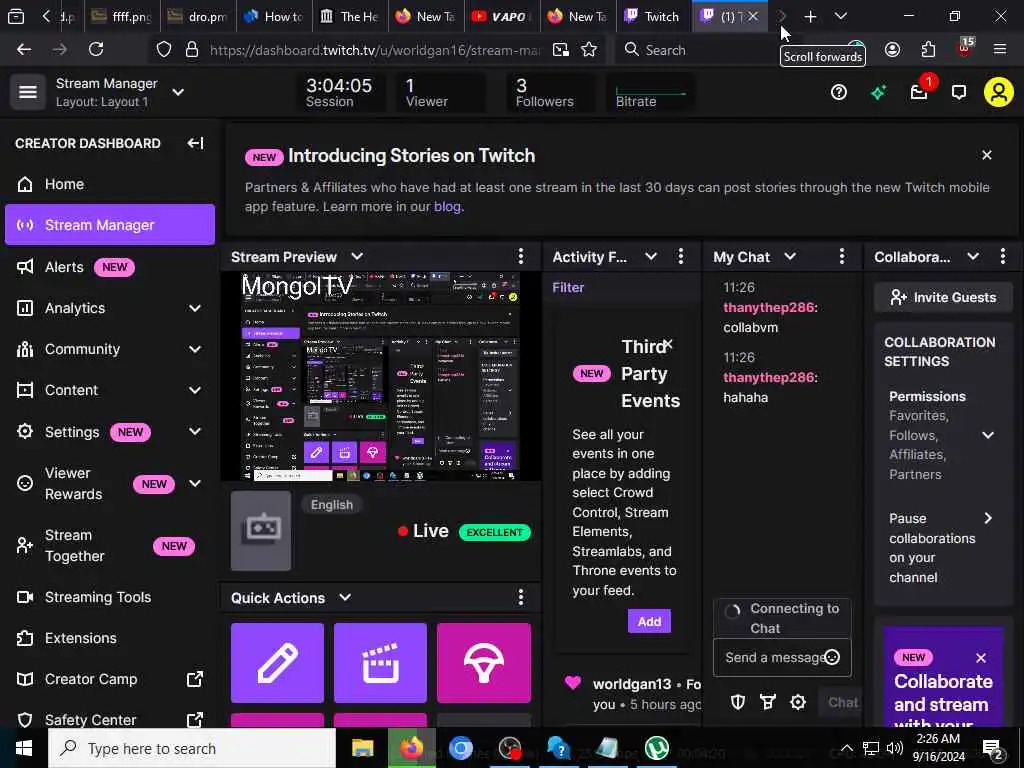Close the Third Party Events card
This screenshot has width=1024, height=768.
pyautogui.click(x=667, y=344)
